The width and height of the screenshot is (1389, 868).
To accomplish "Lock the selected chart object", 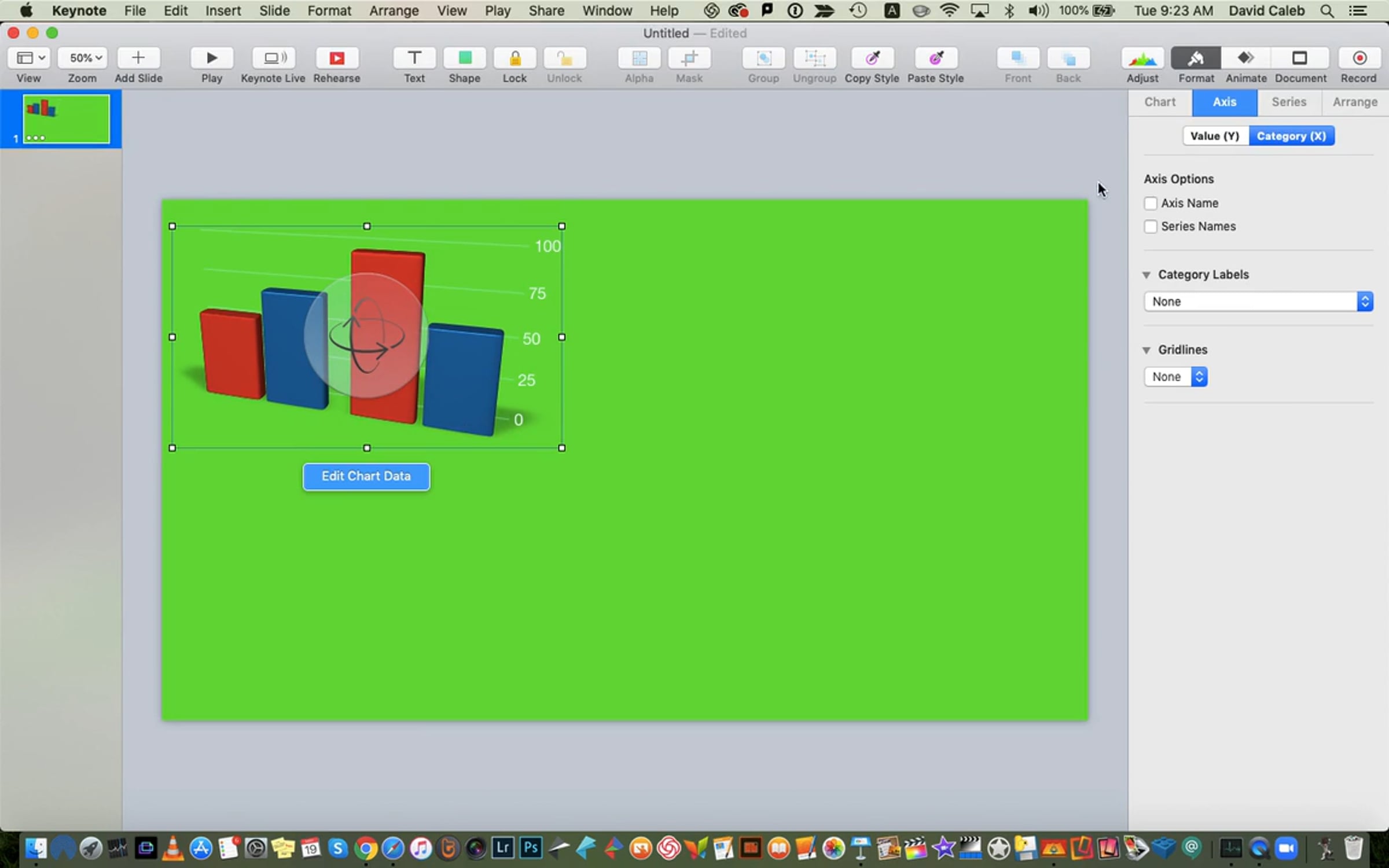I will click(515, 58).
